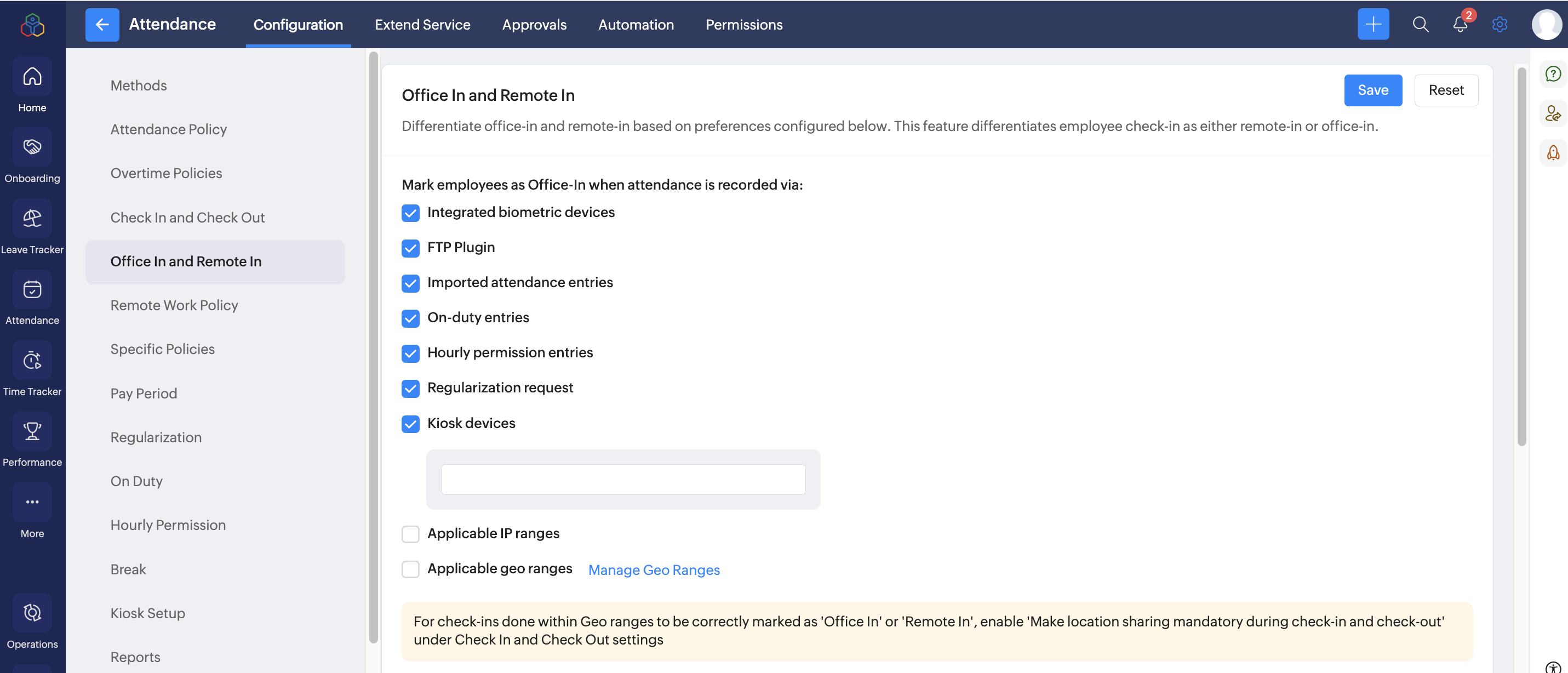
Task: Open the settings gear icon
Action: 1499,25
